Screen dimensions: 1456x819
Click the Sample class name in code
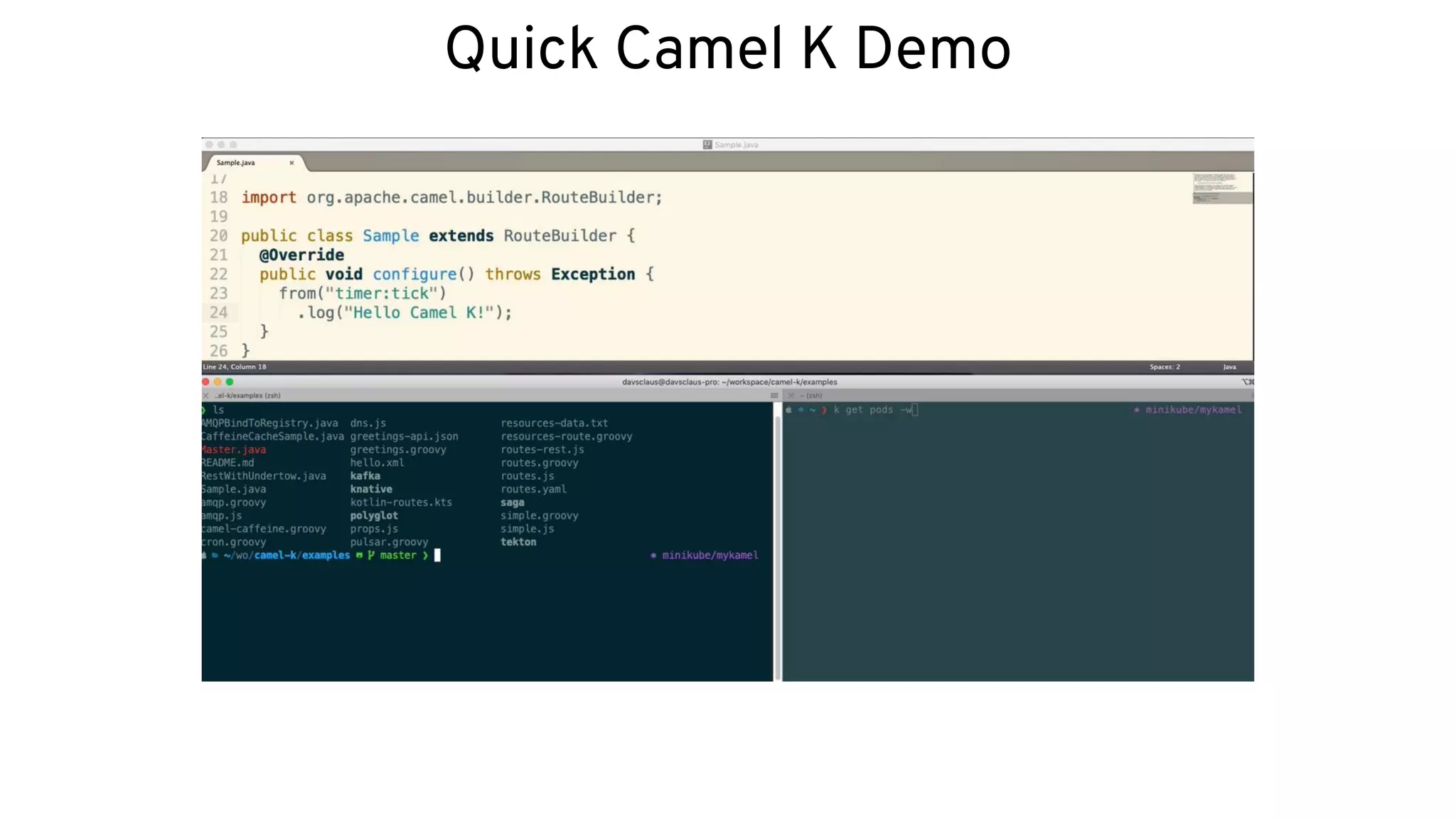click(391, 236)
